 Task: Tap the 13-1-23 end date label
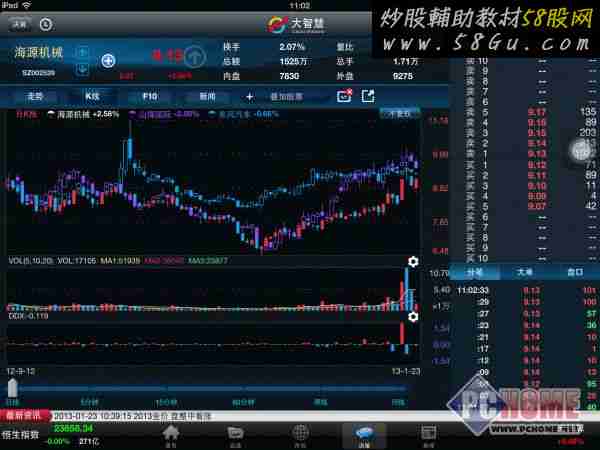tap(406, 371)
